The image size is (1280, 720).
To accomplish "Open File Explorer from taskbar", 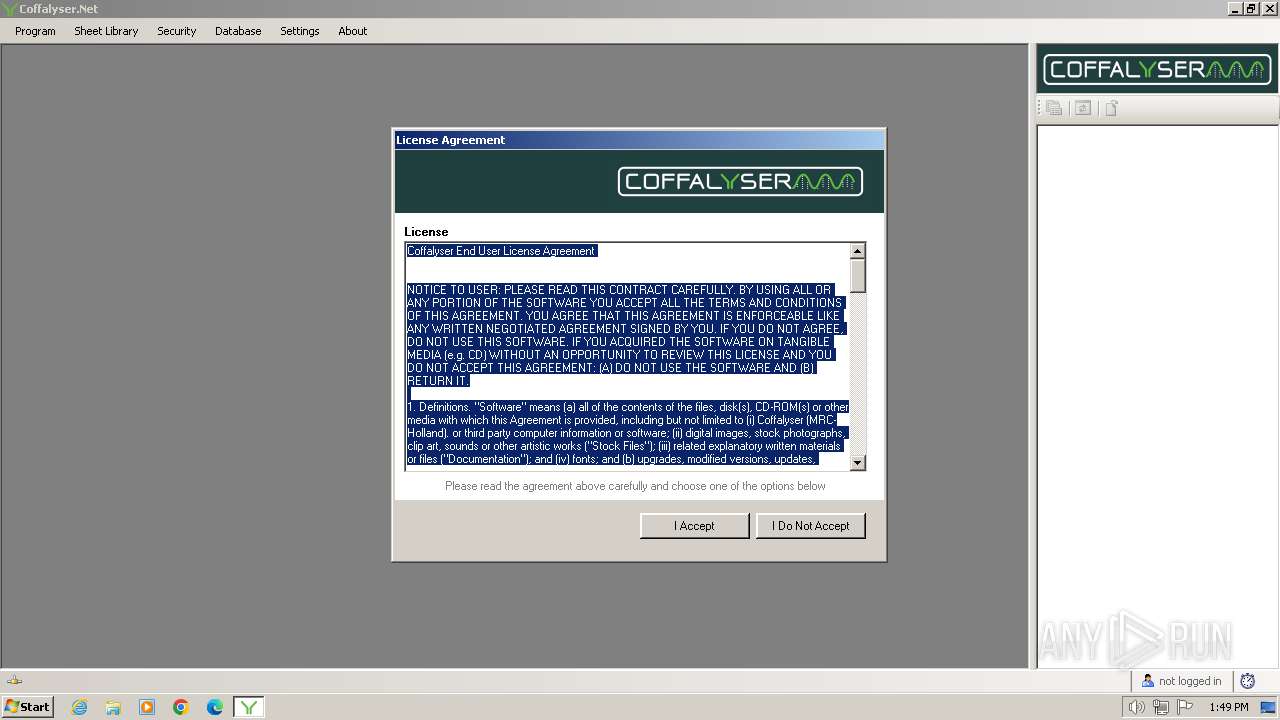I will tap(113, 707).
